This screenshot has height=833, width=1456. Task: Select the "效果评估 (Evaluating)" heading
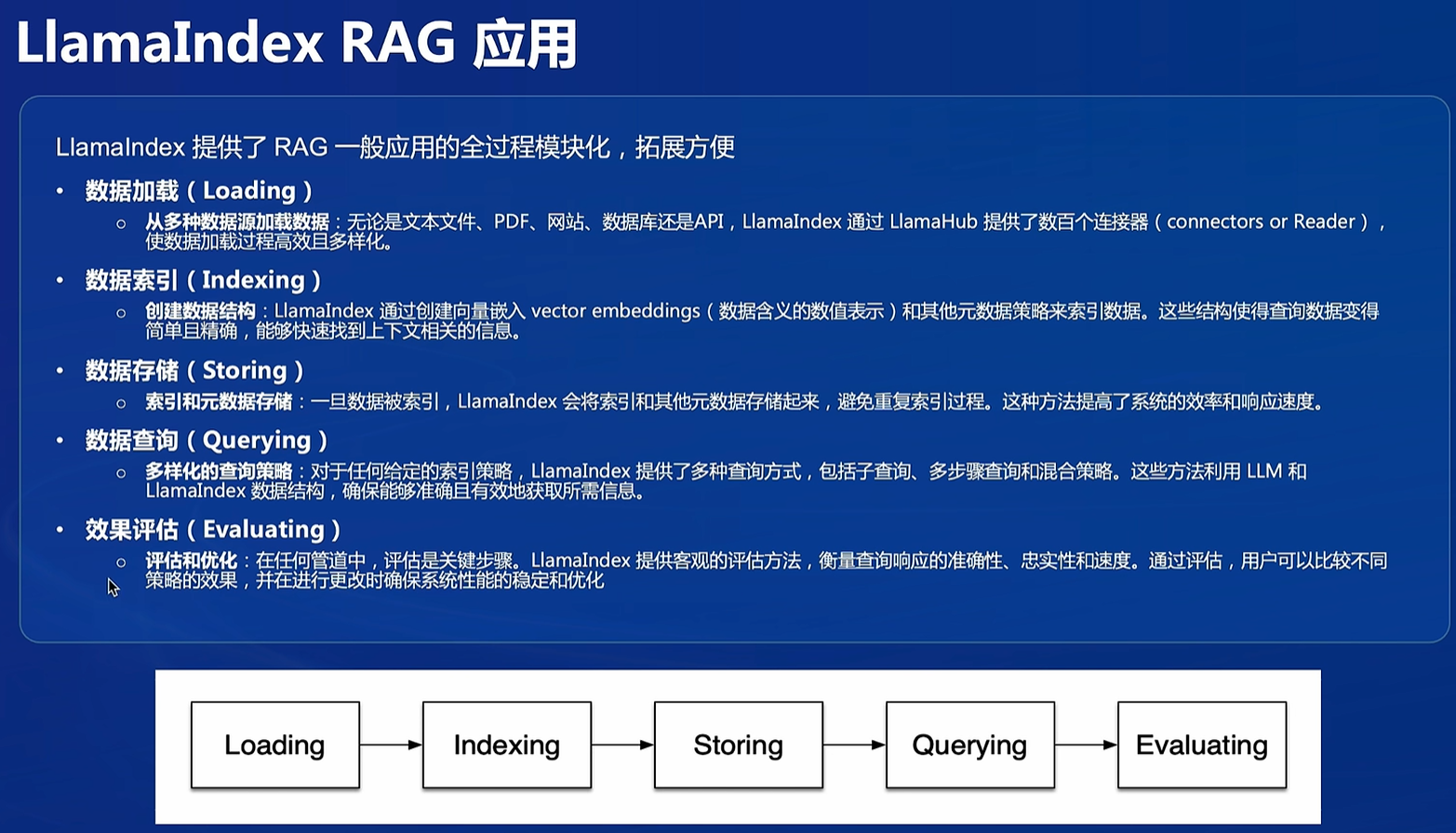[x=213, y=530]
